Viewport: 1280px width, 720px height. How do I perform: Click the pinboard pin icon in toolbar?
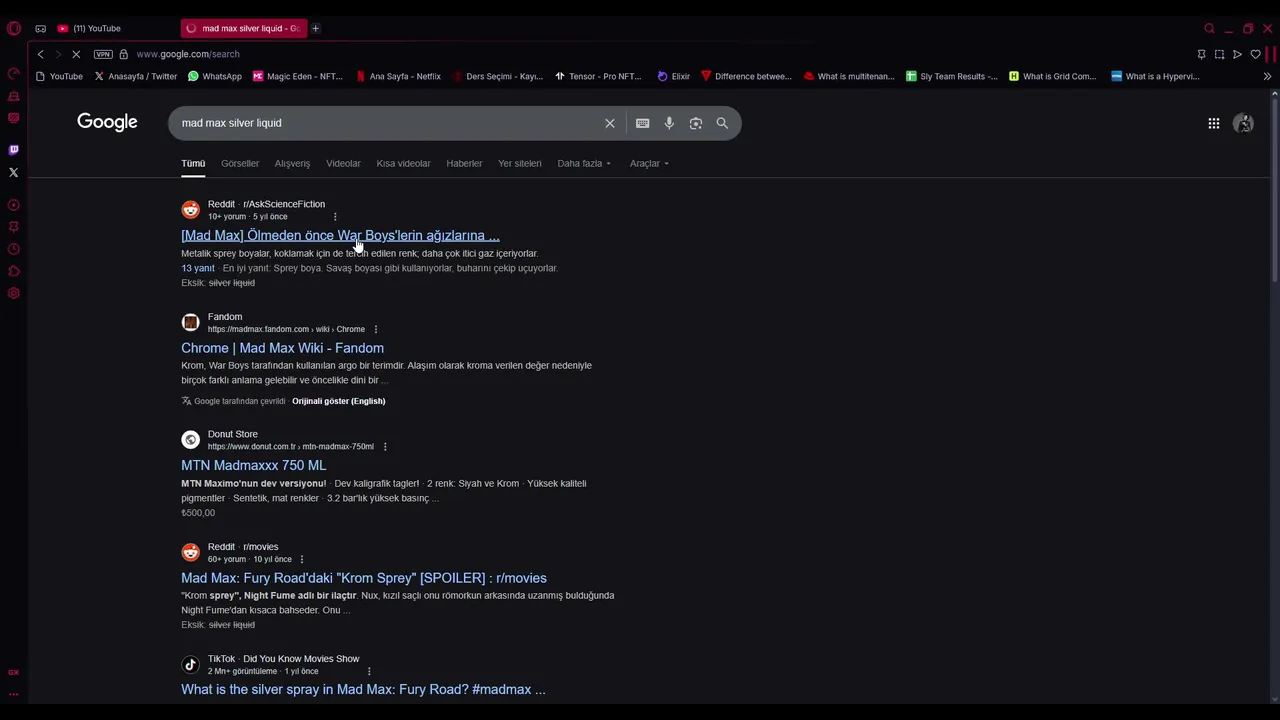[1201, 54]
